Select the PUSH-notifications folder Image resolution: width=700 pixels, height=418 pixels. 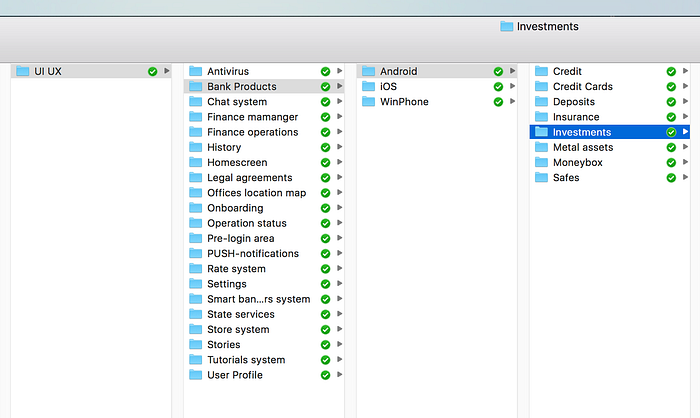pos(264,254)
